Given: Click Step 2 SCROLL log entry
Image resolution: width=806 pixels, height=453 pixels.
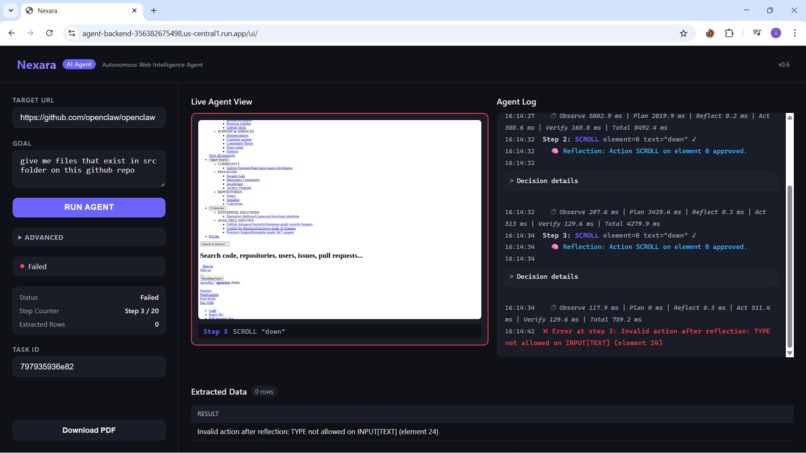Looking at the screenshot, I should (619, 139).
